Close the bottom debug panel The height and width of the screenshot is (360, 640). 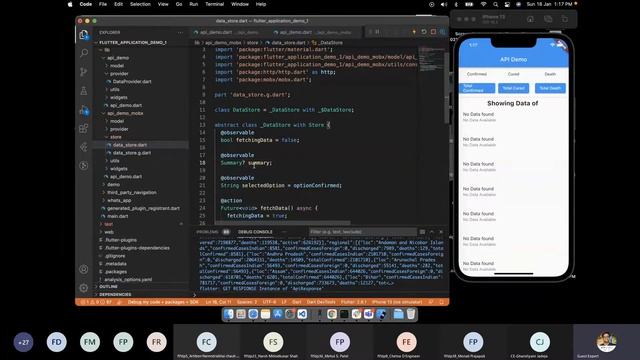tap(441, 232)
